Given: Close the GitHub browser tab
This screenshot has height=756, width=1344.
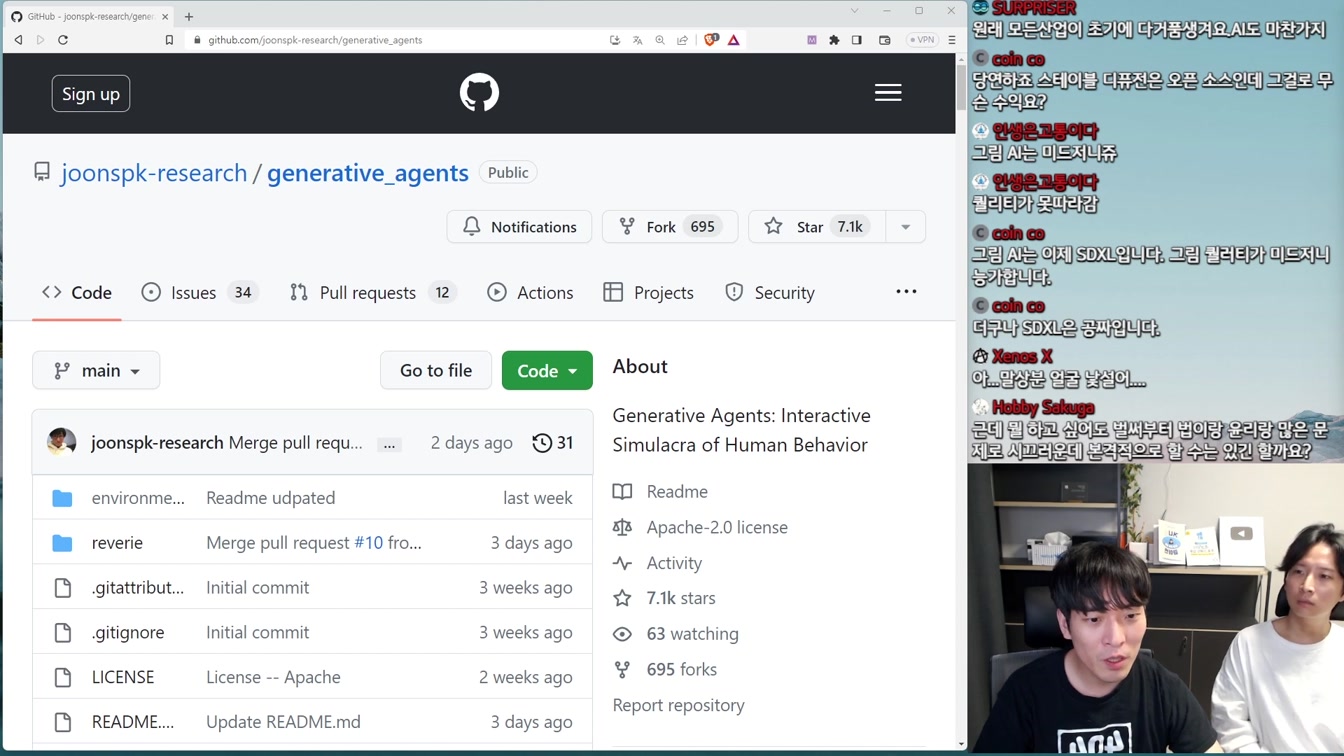Looking at the screenshot, I should [165, 16].
